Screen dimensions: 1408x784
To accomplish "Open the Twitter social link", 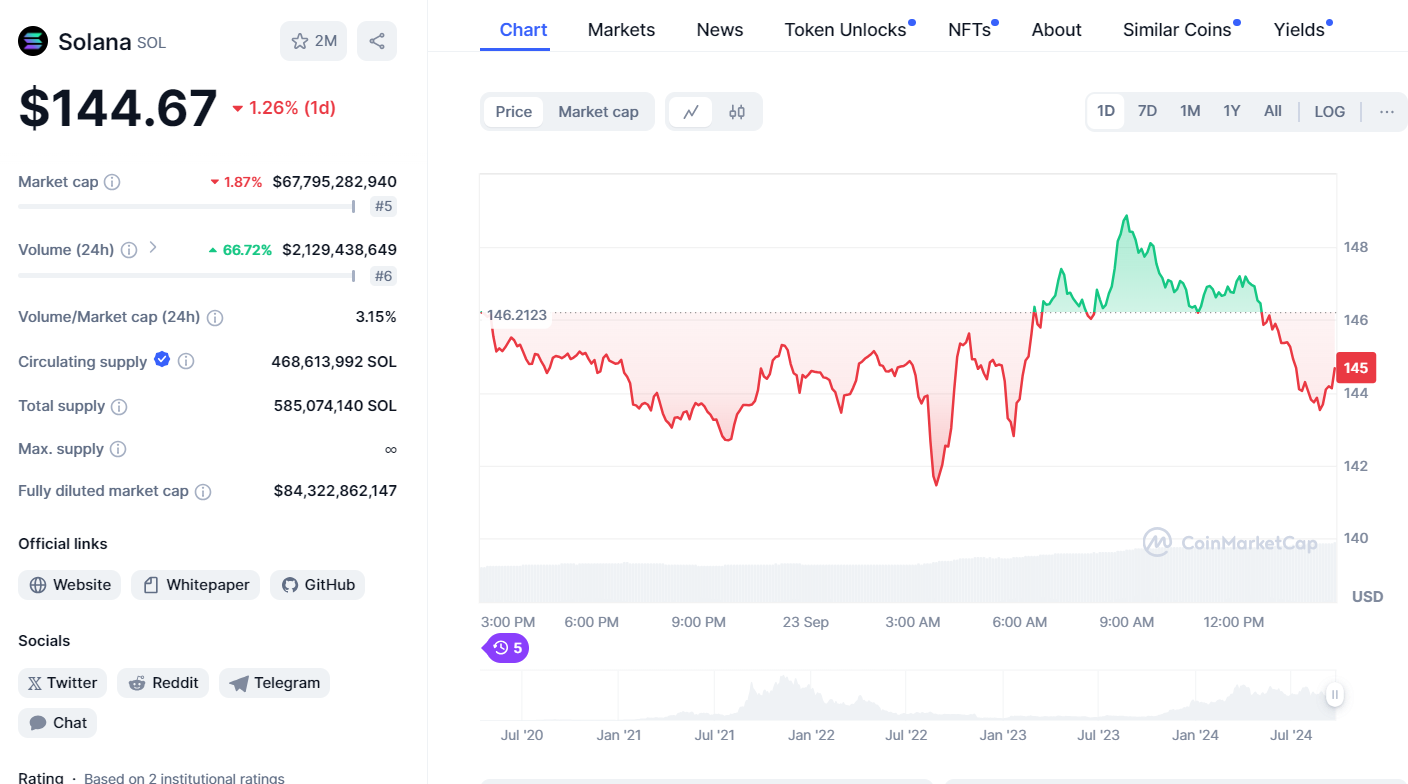I will [x=63, y=683].
